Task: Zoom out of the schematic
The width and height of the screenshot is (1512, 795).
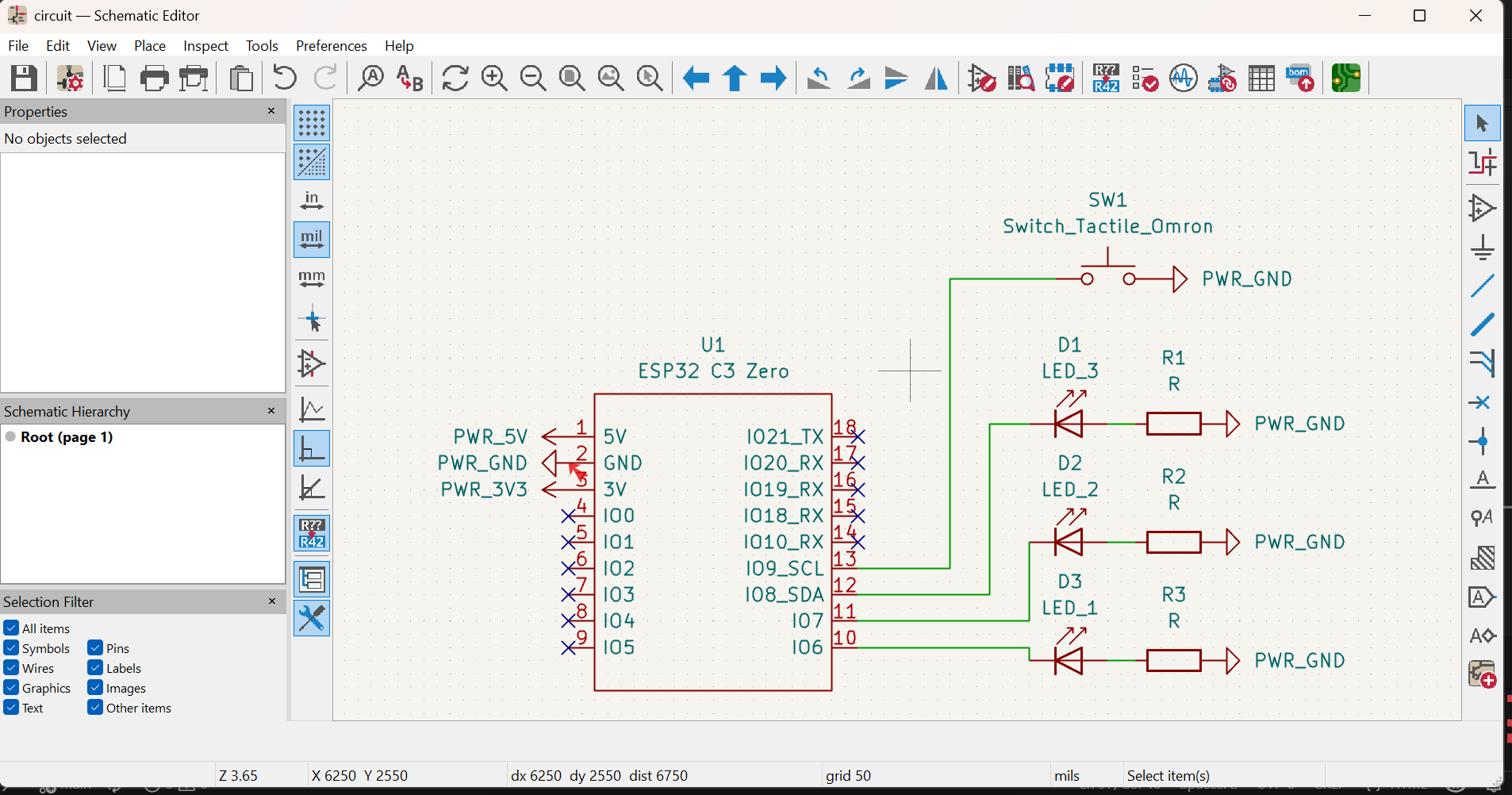Action: coord(533,79)
